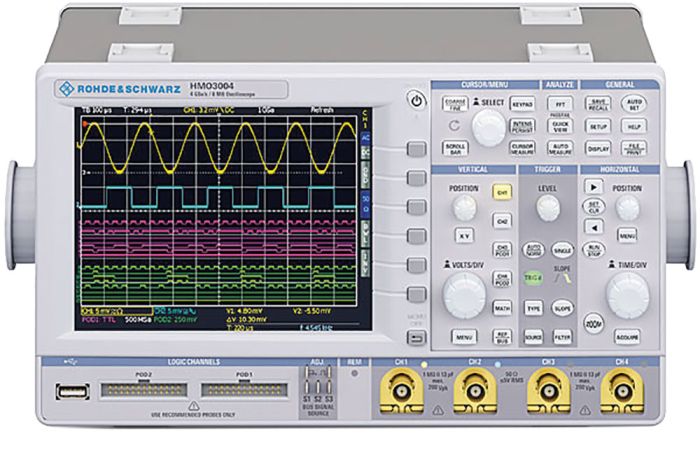The width and height of the screenshot is (700, 457).
Task: Click the FFT analyze button
Action: click(x=560, y=104)
